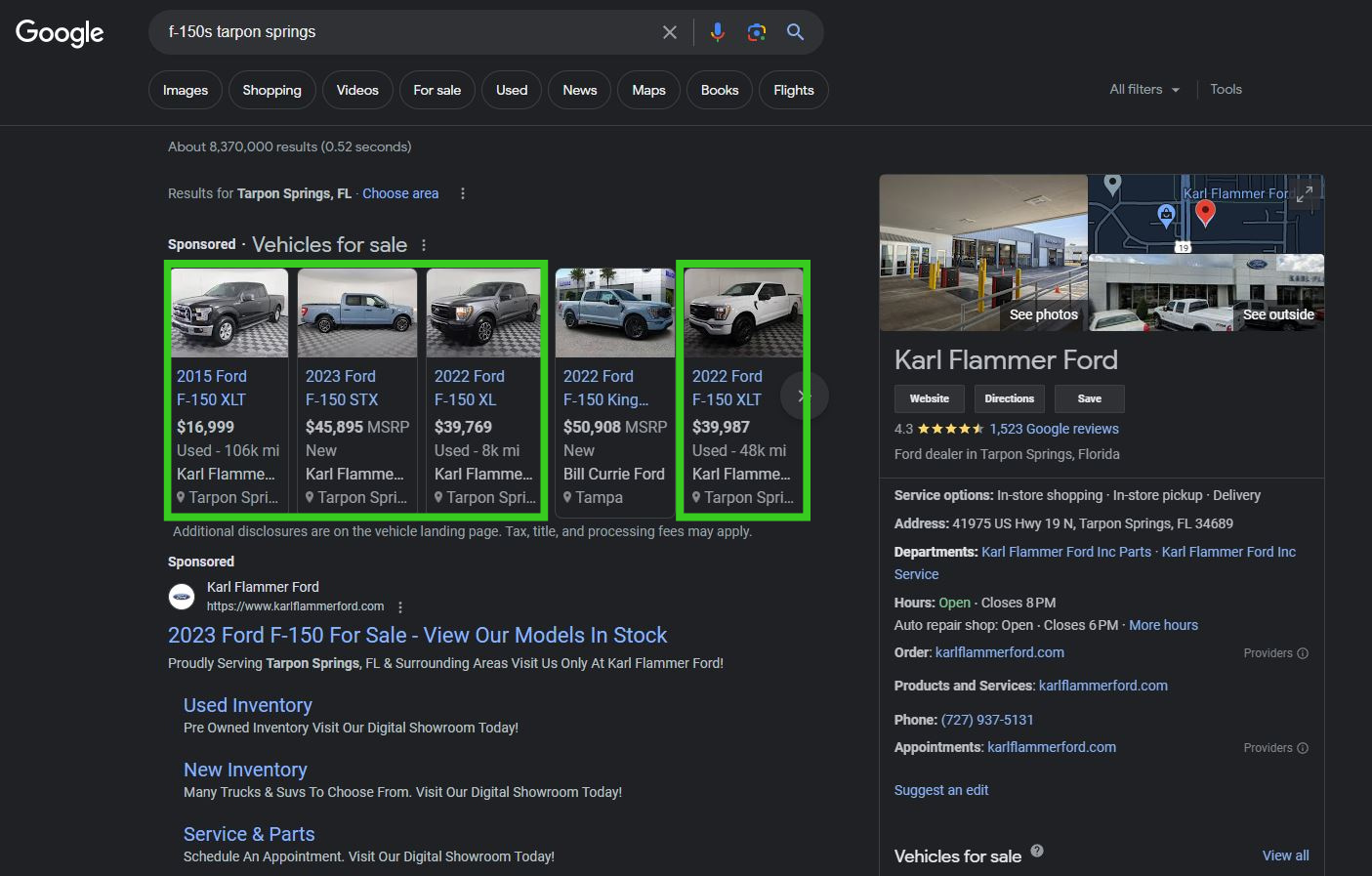Open Appointments karlflammerford.com link

click(1052, 747)
